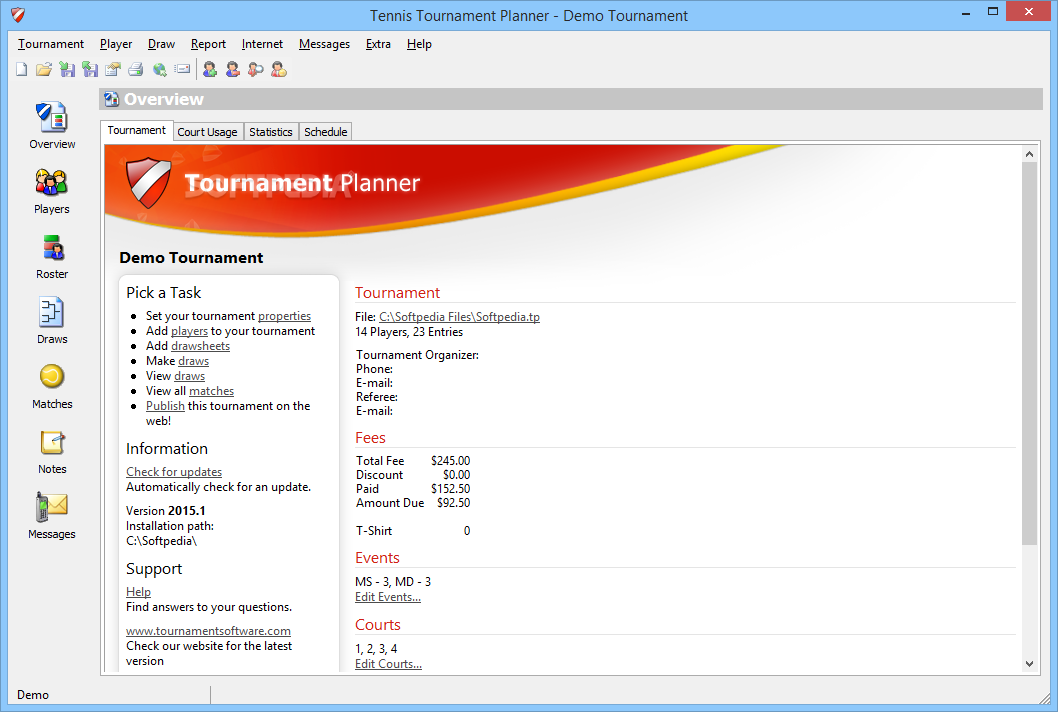Click the Total Fee $245.00 value

(x=450, y=460)
